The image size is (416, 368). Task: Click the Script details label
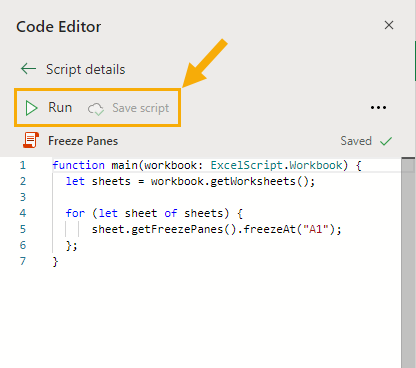[86, 69]
